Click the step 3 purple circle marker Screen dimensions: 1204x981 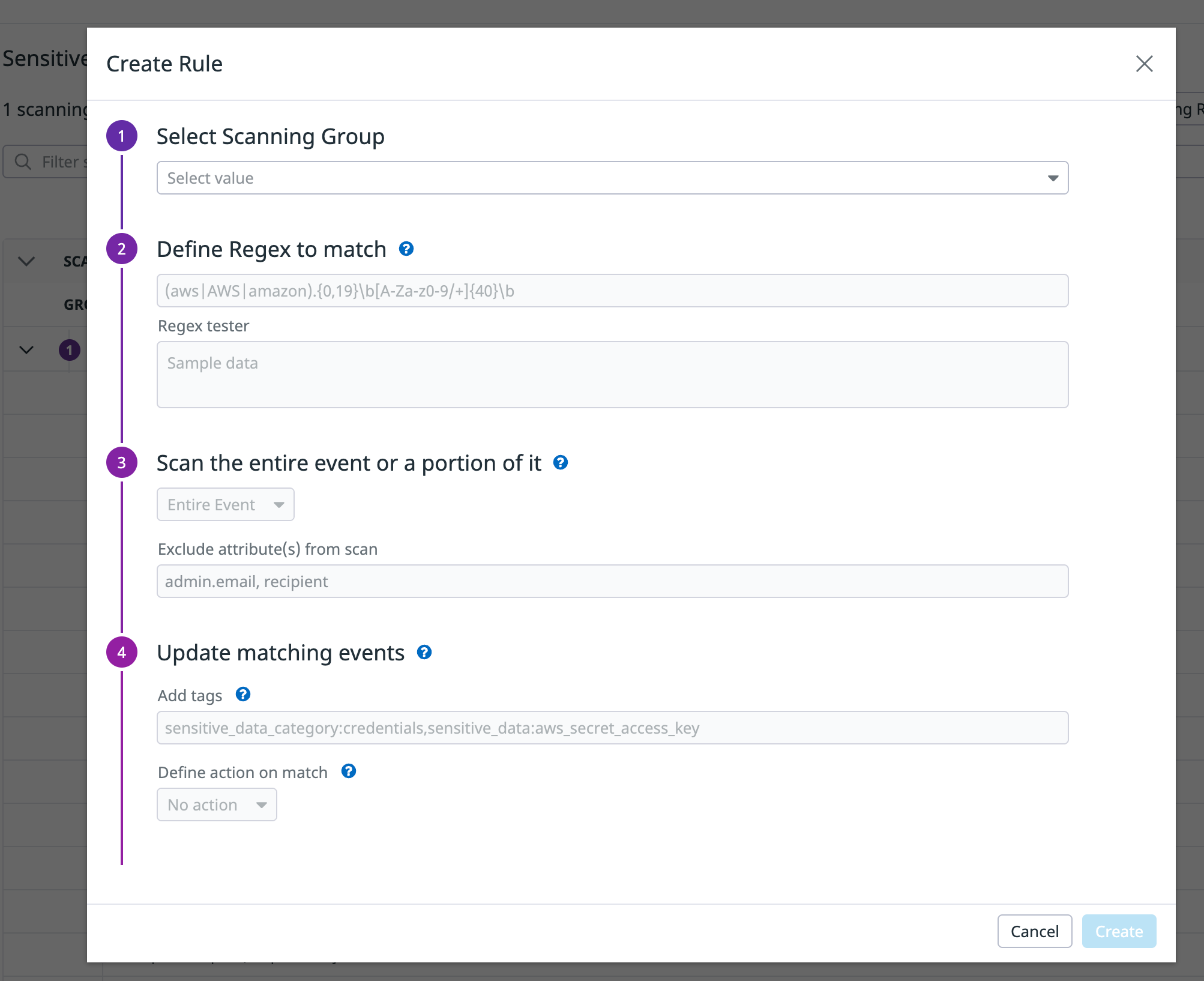click(122, 462)
